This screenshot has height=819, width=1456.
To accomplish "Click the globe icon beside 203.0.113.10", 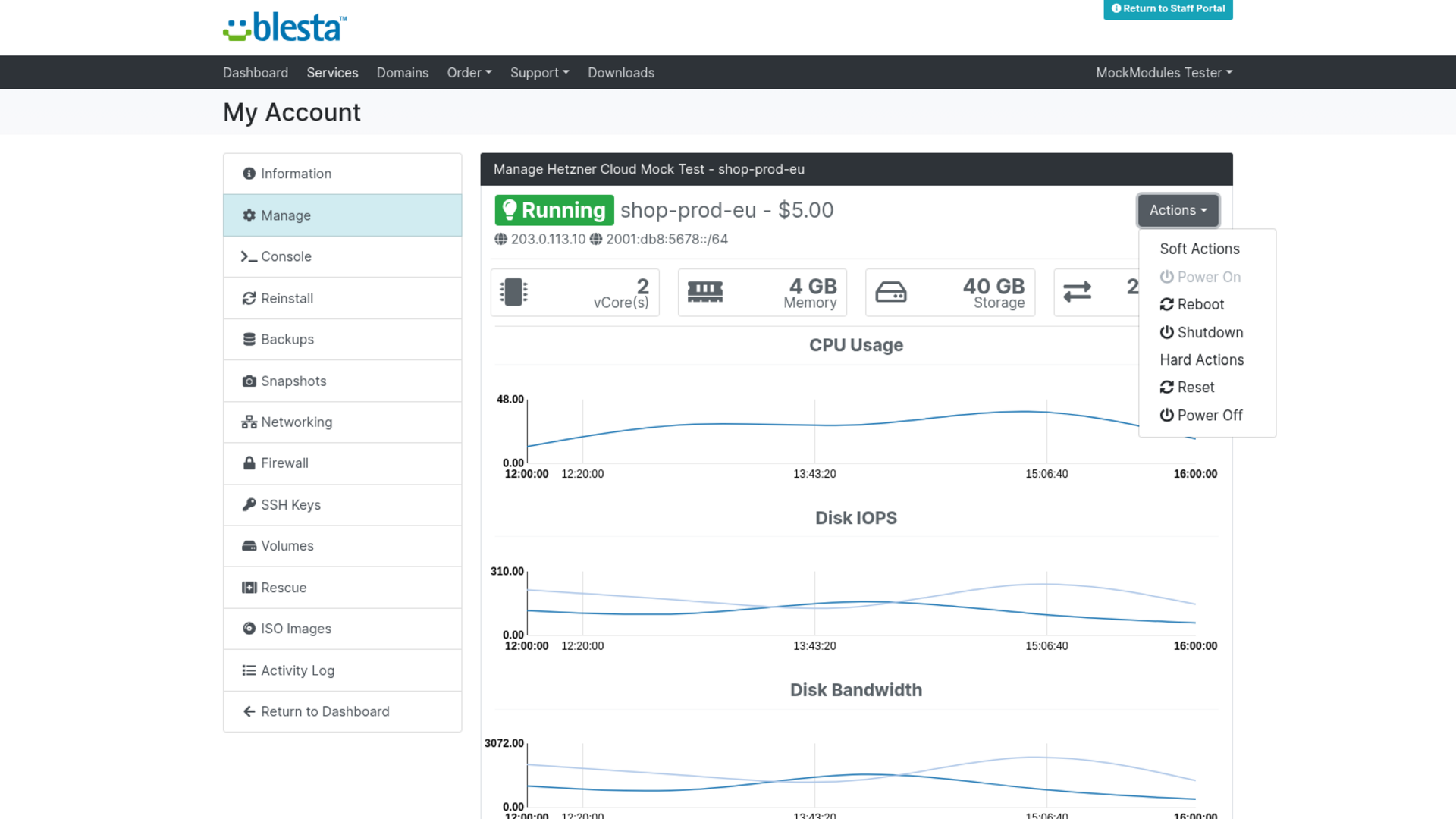I will pyautogui.click(x=500, y=239).
